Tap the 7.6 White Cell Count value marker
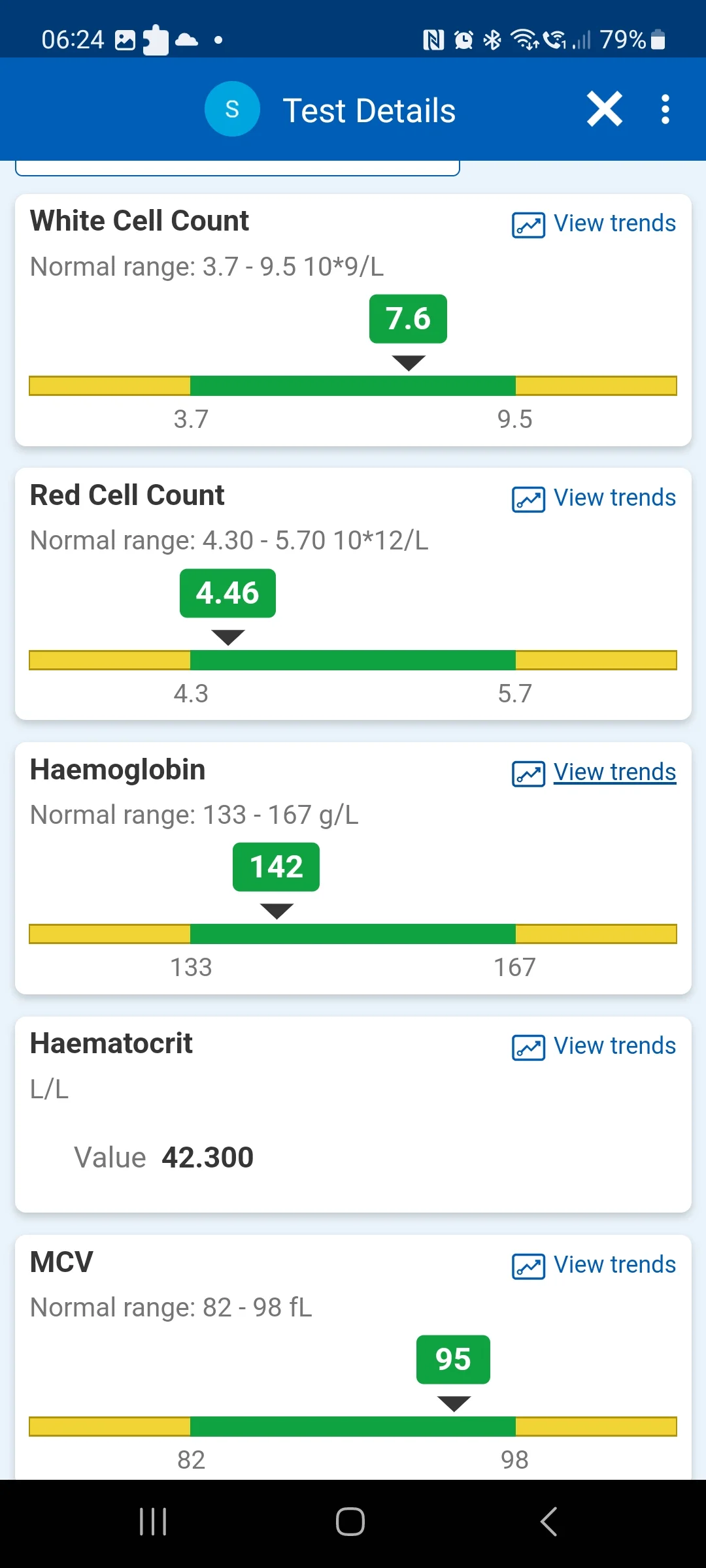706x1568 pixels. point(408,319)
